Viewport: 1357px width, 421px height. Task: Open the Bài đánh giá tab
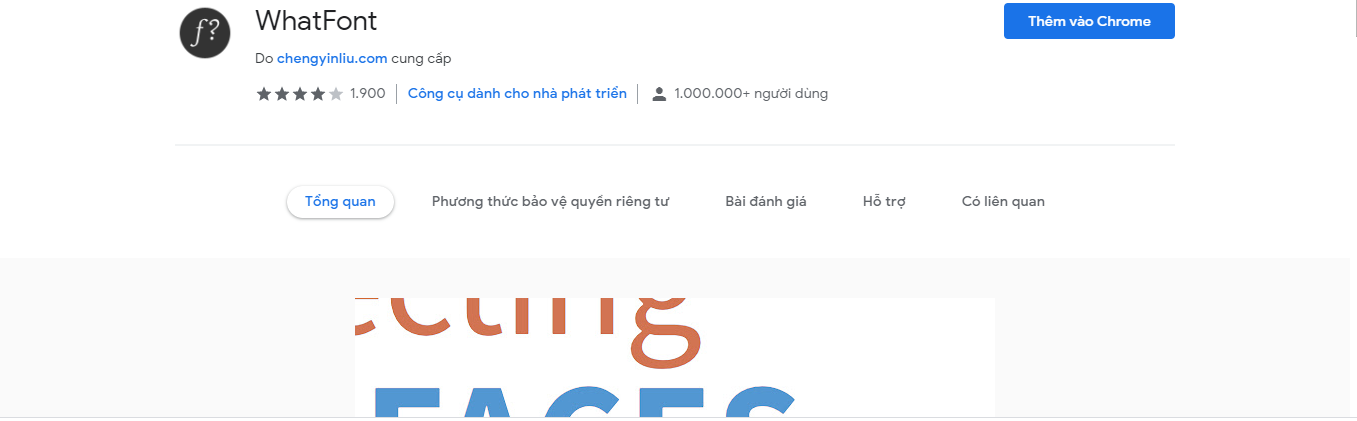click(x=766, y=201)
